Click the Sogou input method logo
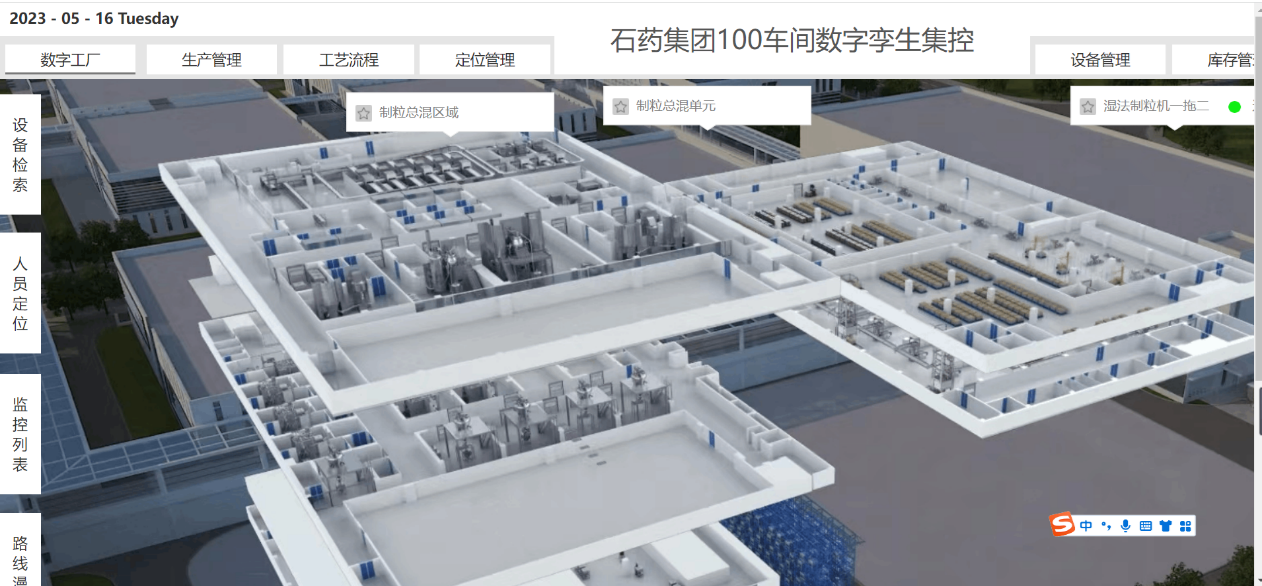The image size is (1262, 586). pyautogui.click(x=1062, y=525)
